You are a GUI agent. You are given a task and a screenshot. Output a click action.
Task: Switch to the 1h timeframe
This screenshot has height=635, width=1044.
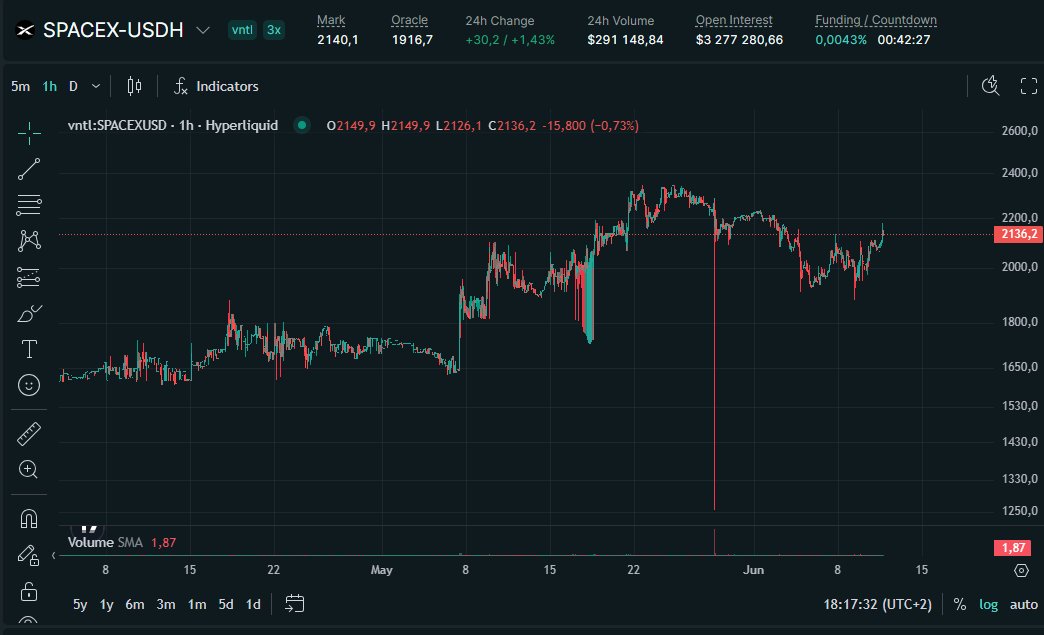[x=49, y=86]
